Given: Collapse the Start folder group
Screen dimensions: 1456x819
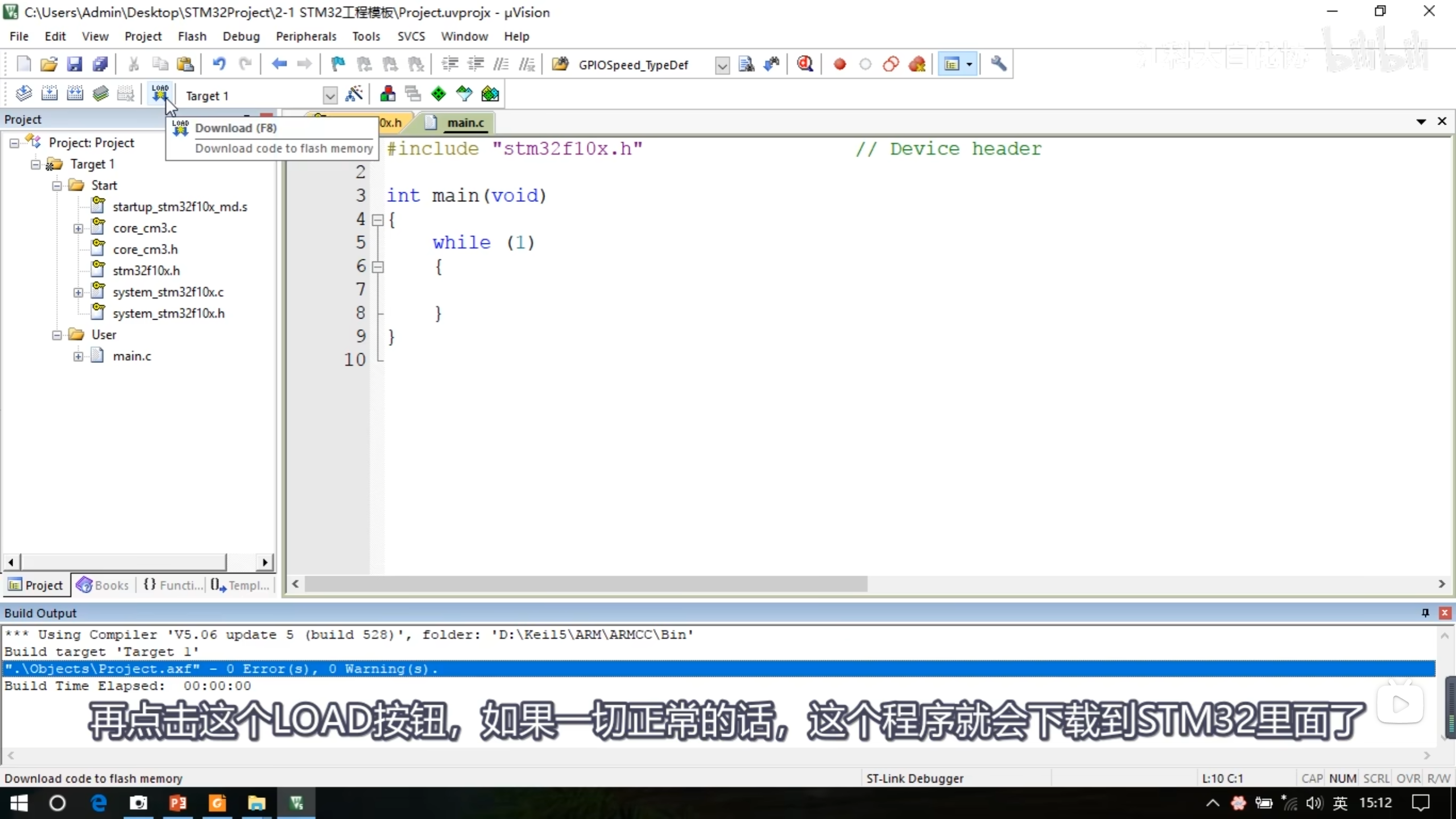Looking at the screenshot, I should click(57, 185).
